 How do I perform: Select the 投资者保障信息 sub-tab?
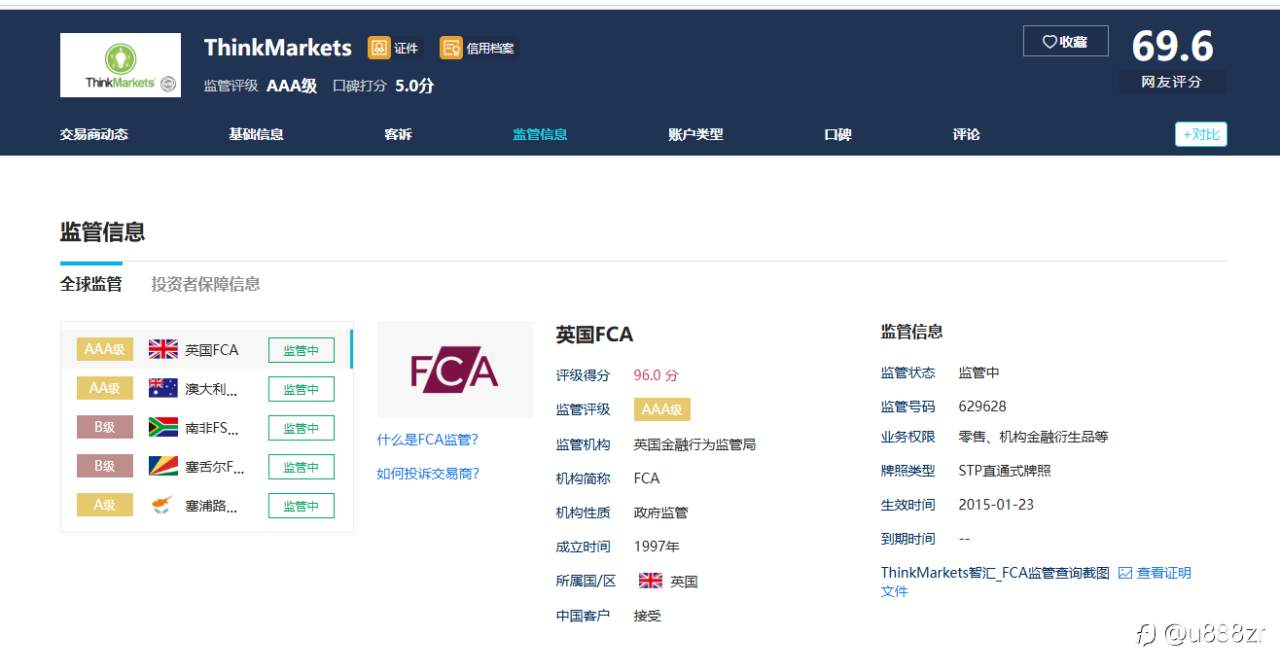pyautogui.click(x=206, y=284)
